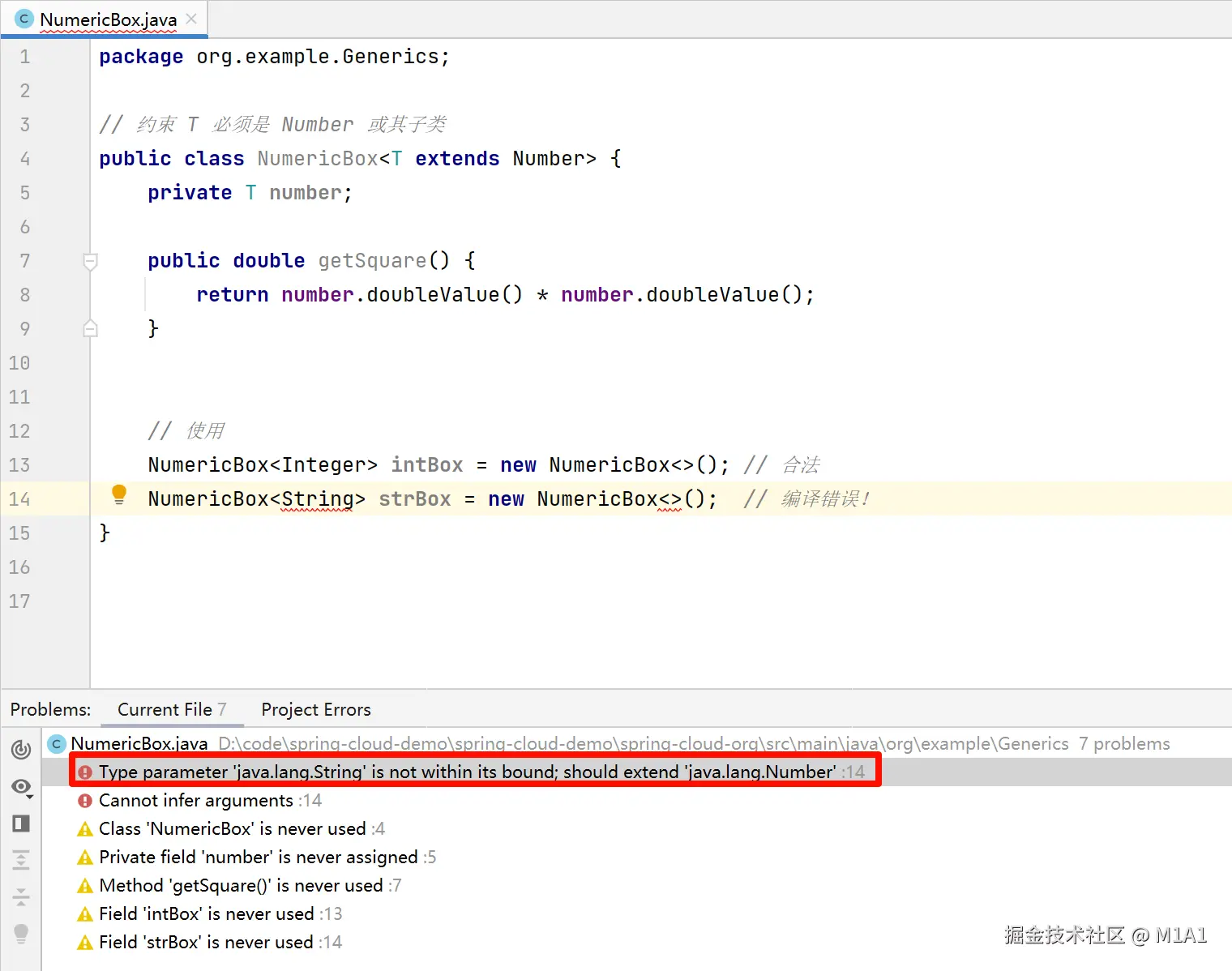Click warning icon beside "Field 'strBox'" message

[85, 943]
